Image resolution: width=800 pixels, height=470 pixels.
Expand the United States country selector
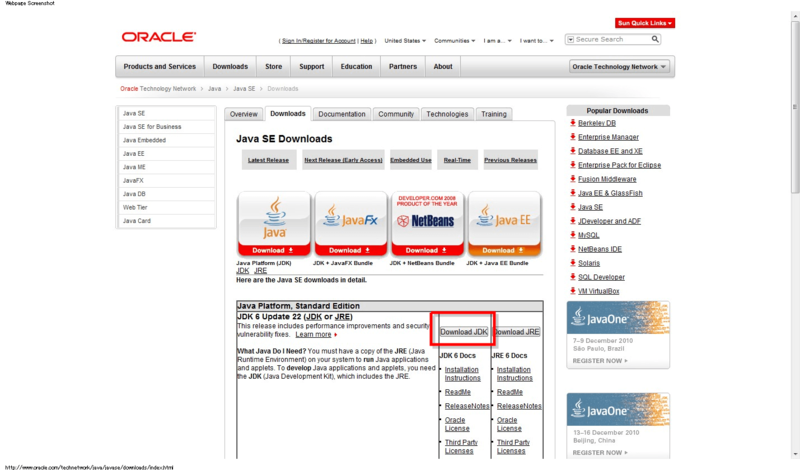[405, 41]
